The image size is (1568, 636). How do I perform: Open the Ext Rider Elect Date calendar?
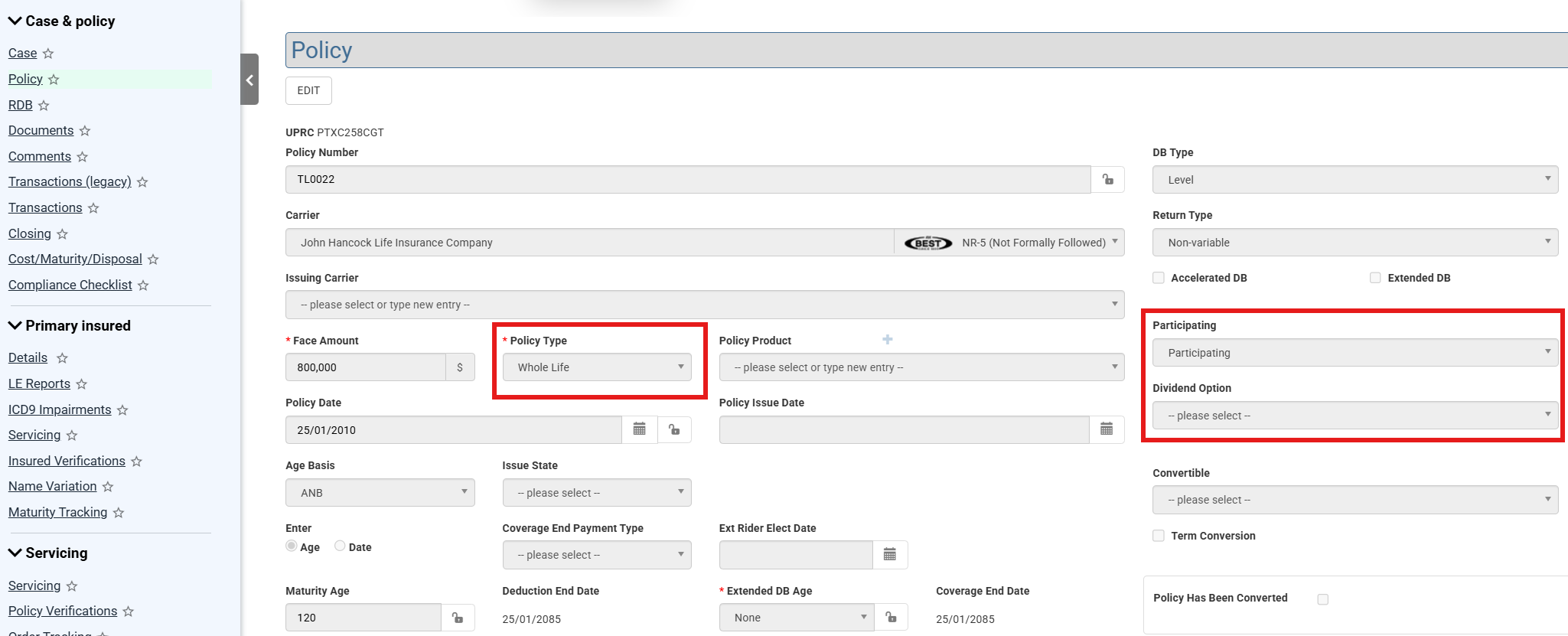click(x=889, y=555)
